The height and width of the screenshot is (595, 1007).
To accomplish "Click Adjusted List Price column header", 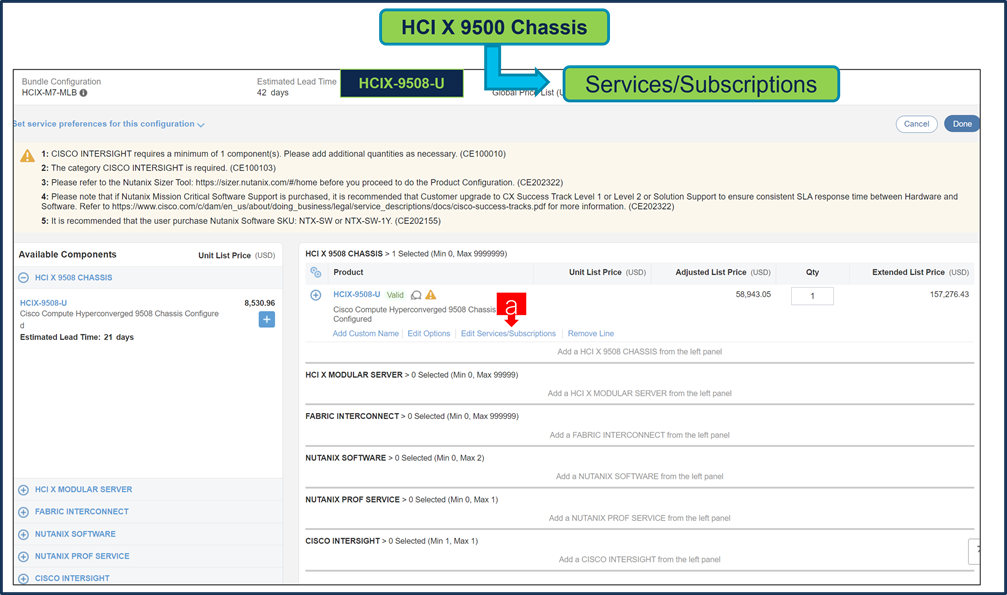I will [x=722, y=272].
